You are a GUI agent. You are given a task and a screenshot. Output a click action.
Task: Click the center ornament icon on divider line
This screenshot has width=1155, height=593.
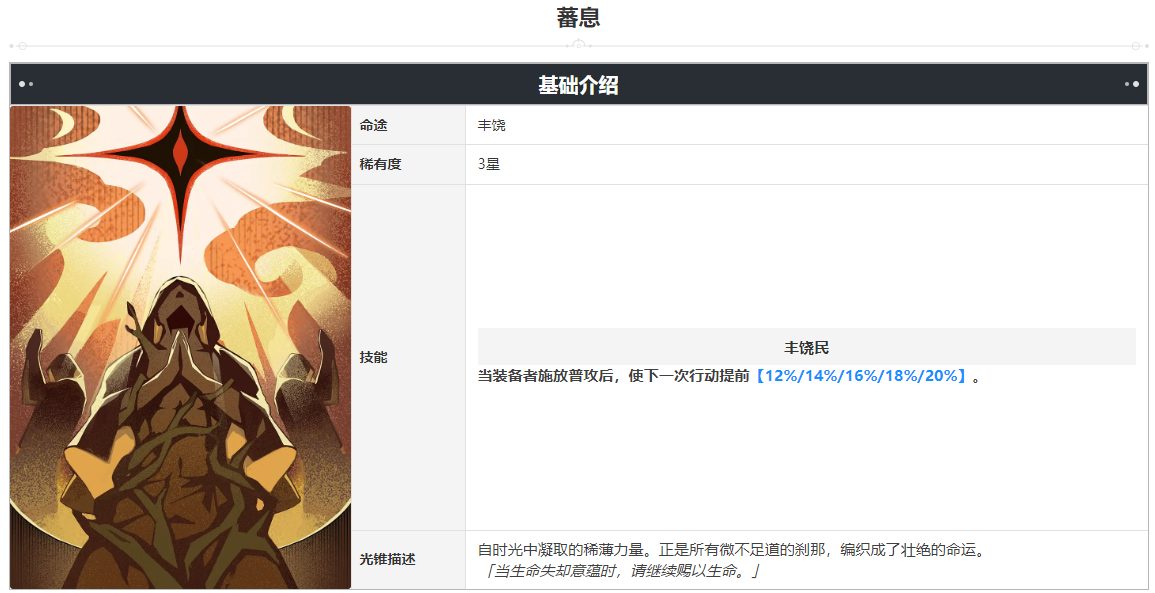click(578, 45)
